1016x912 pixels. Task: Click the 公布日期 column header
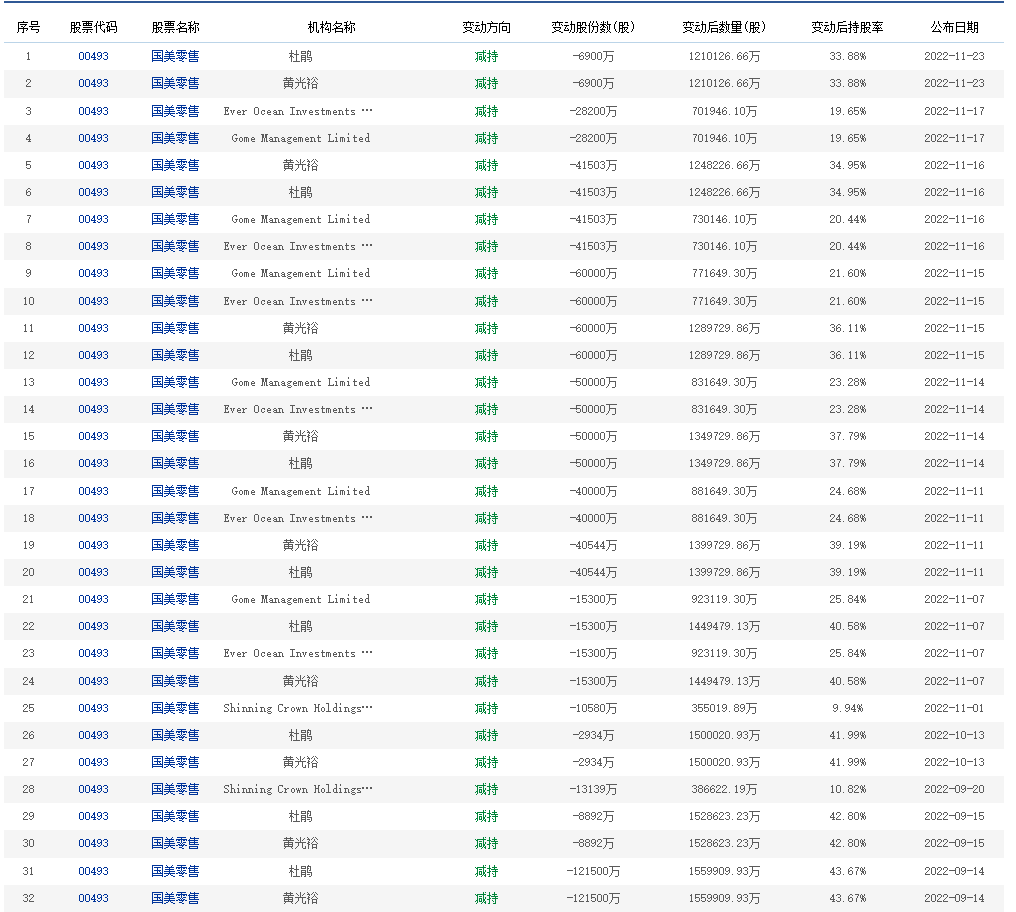coord(954,27)
